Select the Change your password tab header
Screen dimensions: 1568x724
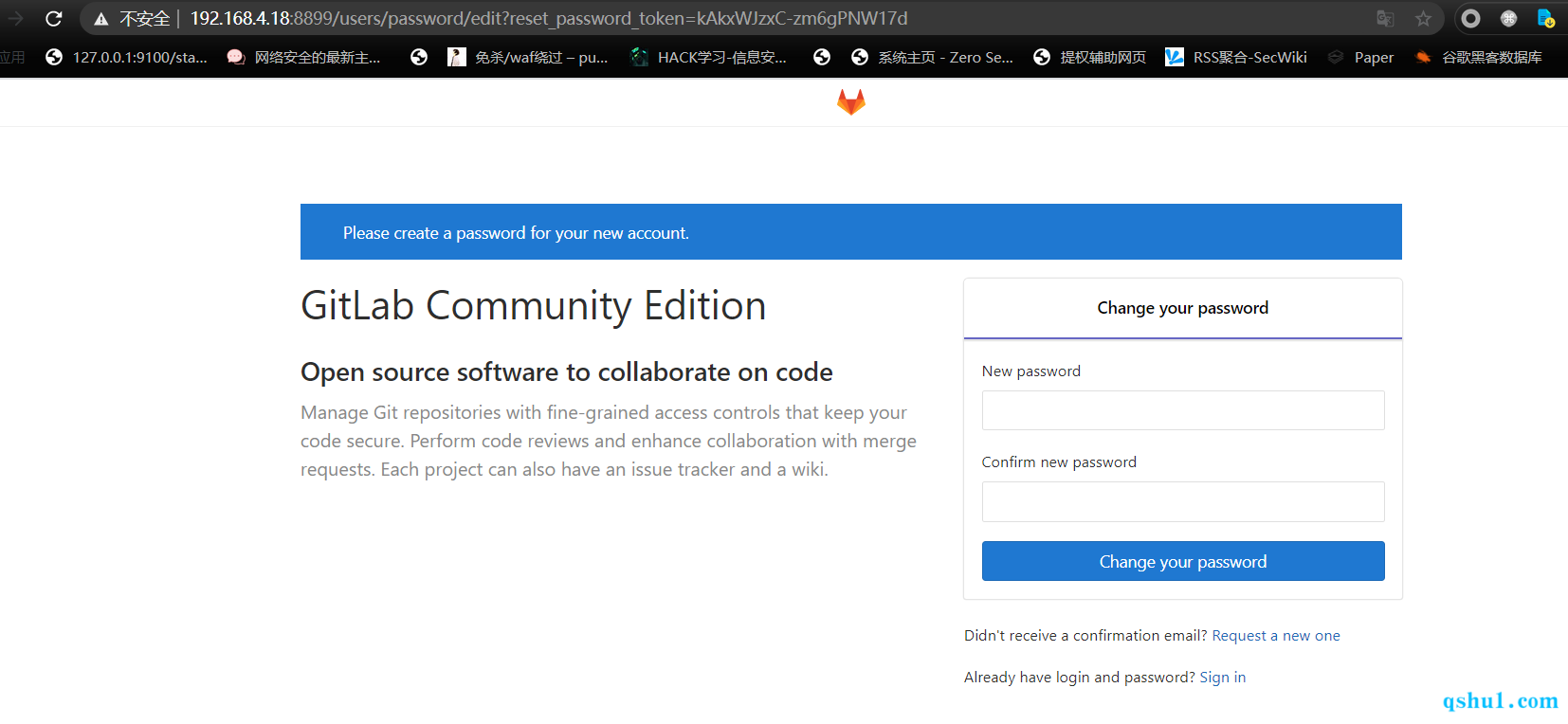pyautogui.click(x=1183, y=308)
